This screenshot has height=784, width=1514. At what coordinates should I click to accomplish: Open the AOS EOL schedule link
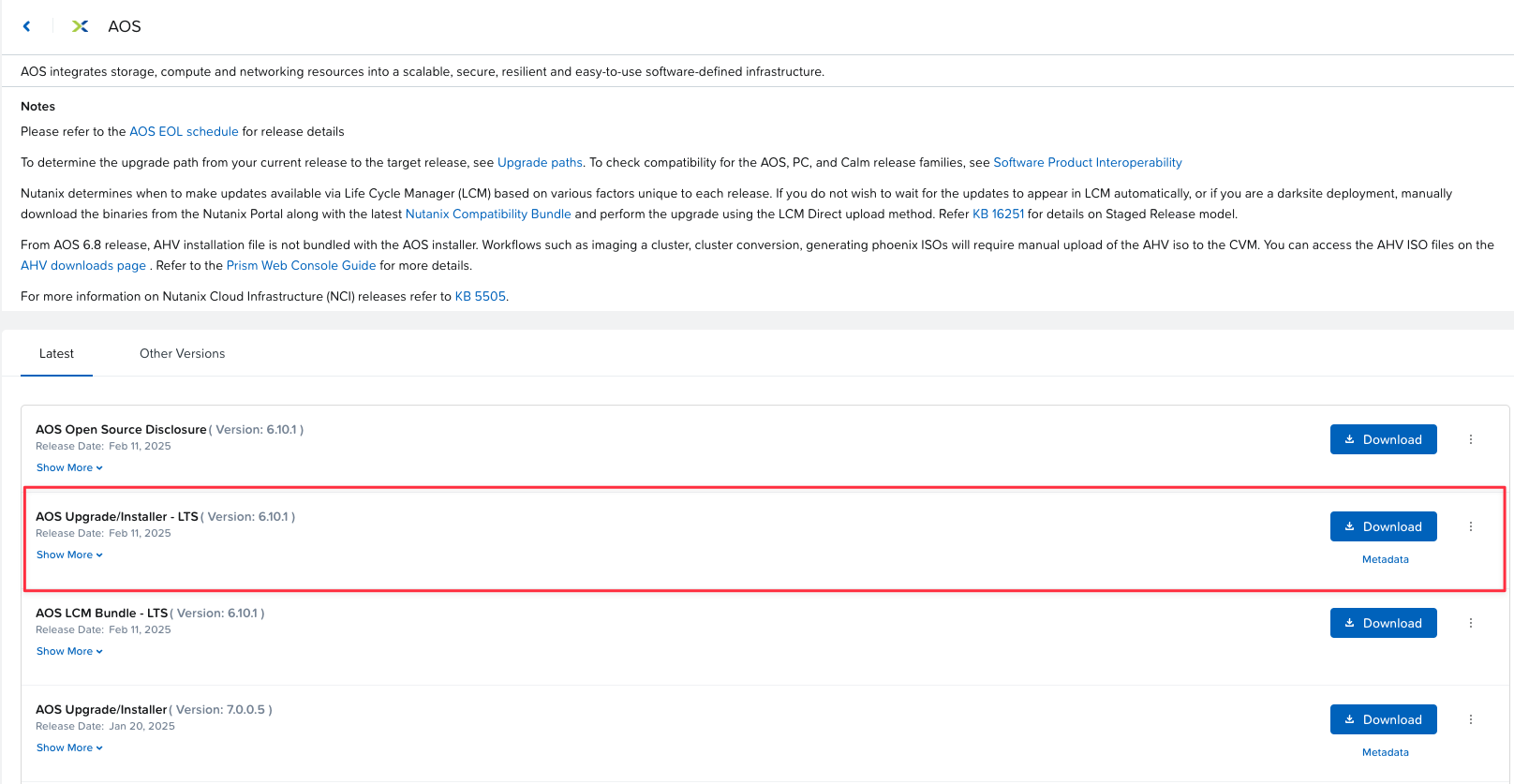(184, 132)
